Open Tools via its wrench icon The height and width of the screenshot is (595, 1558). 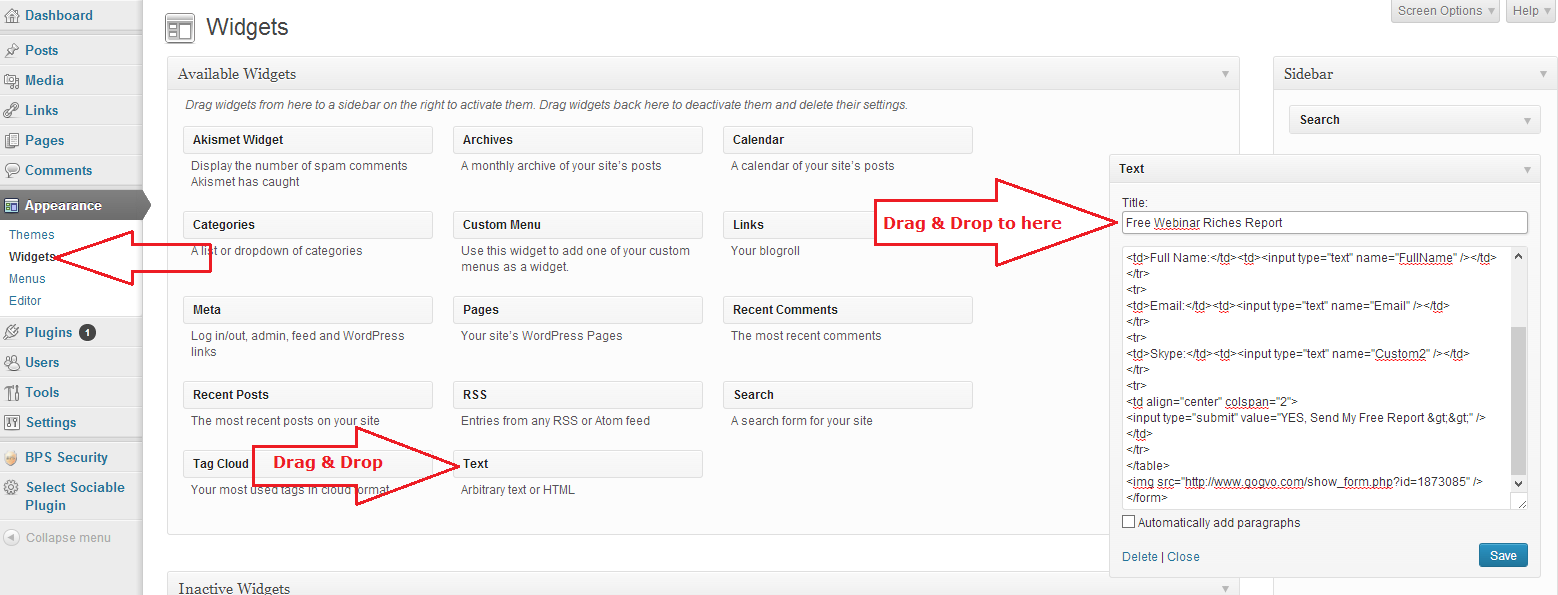[x=12, y=393]
